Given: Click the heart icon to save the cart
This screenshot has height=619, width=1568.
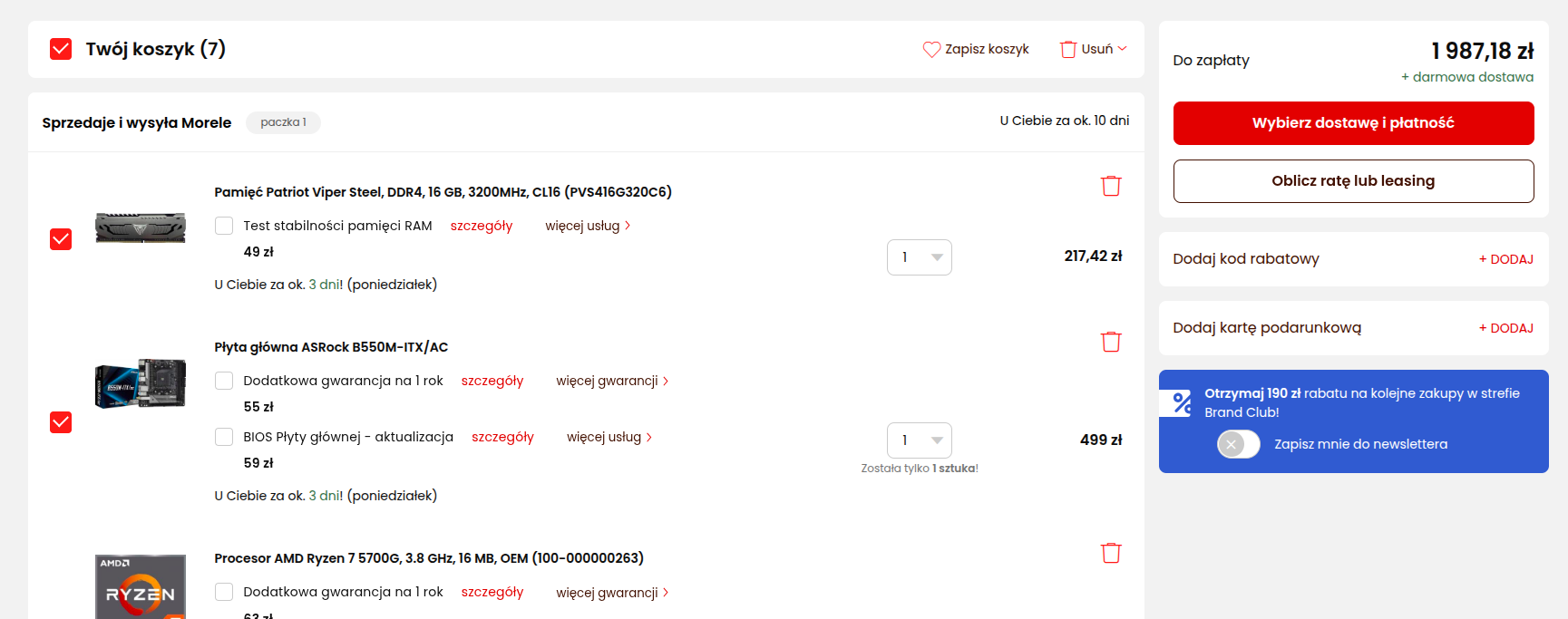Looking at the screenshot, I should click(x=931, y=49).
